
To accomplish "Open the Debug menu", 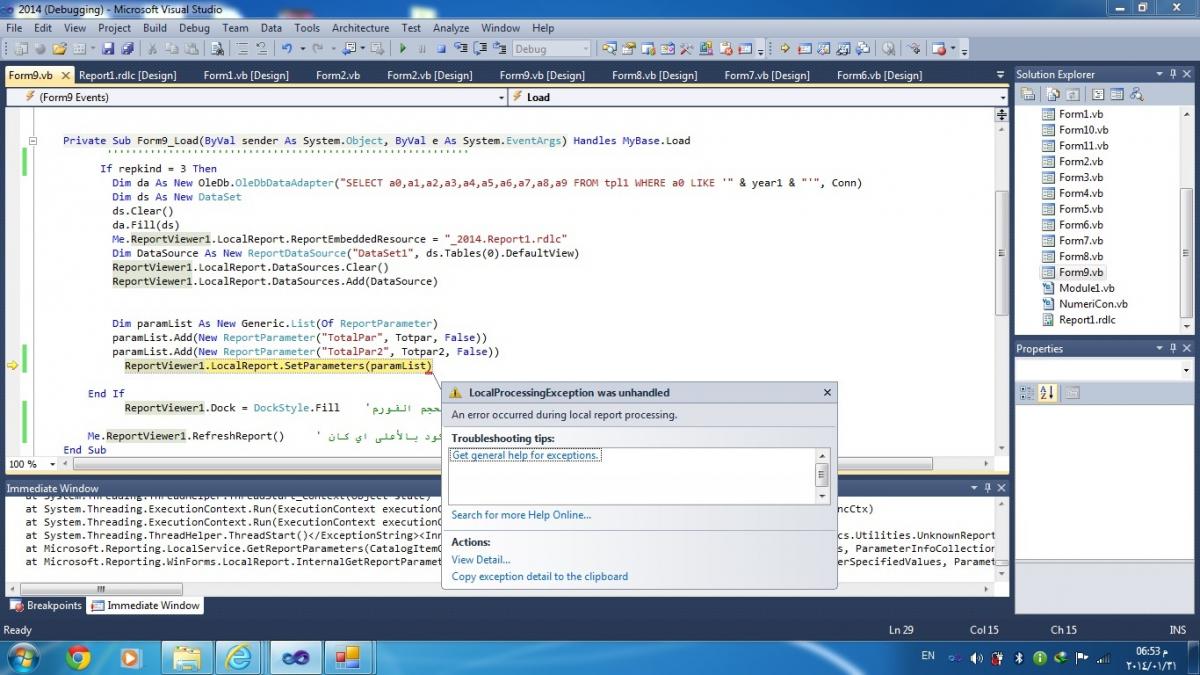I will coord(193,28).
